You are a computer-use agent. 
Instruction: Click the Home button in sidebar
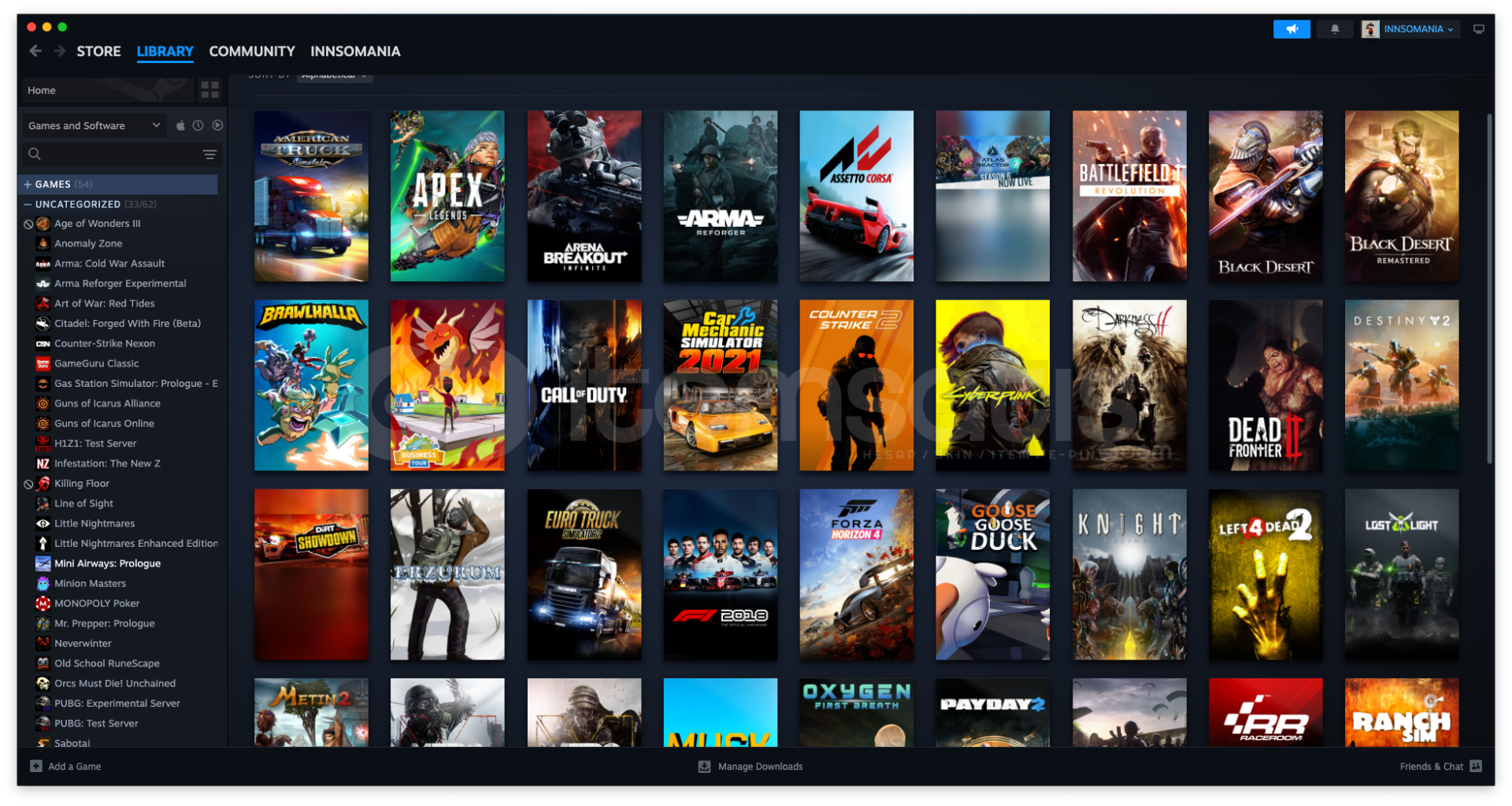pyautogui.click(x=107, y=91)
